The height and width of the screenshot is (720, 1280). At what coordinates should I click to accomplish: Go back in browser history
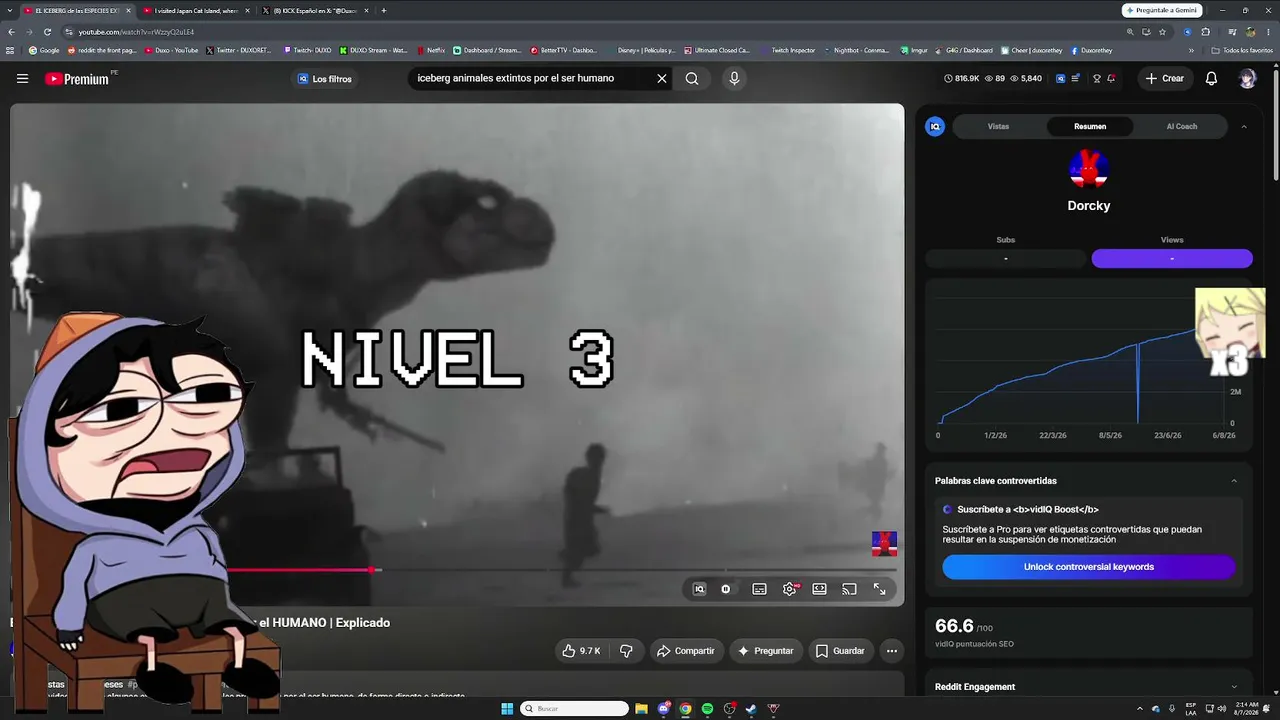tap(11, 32)
